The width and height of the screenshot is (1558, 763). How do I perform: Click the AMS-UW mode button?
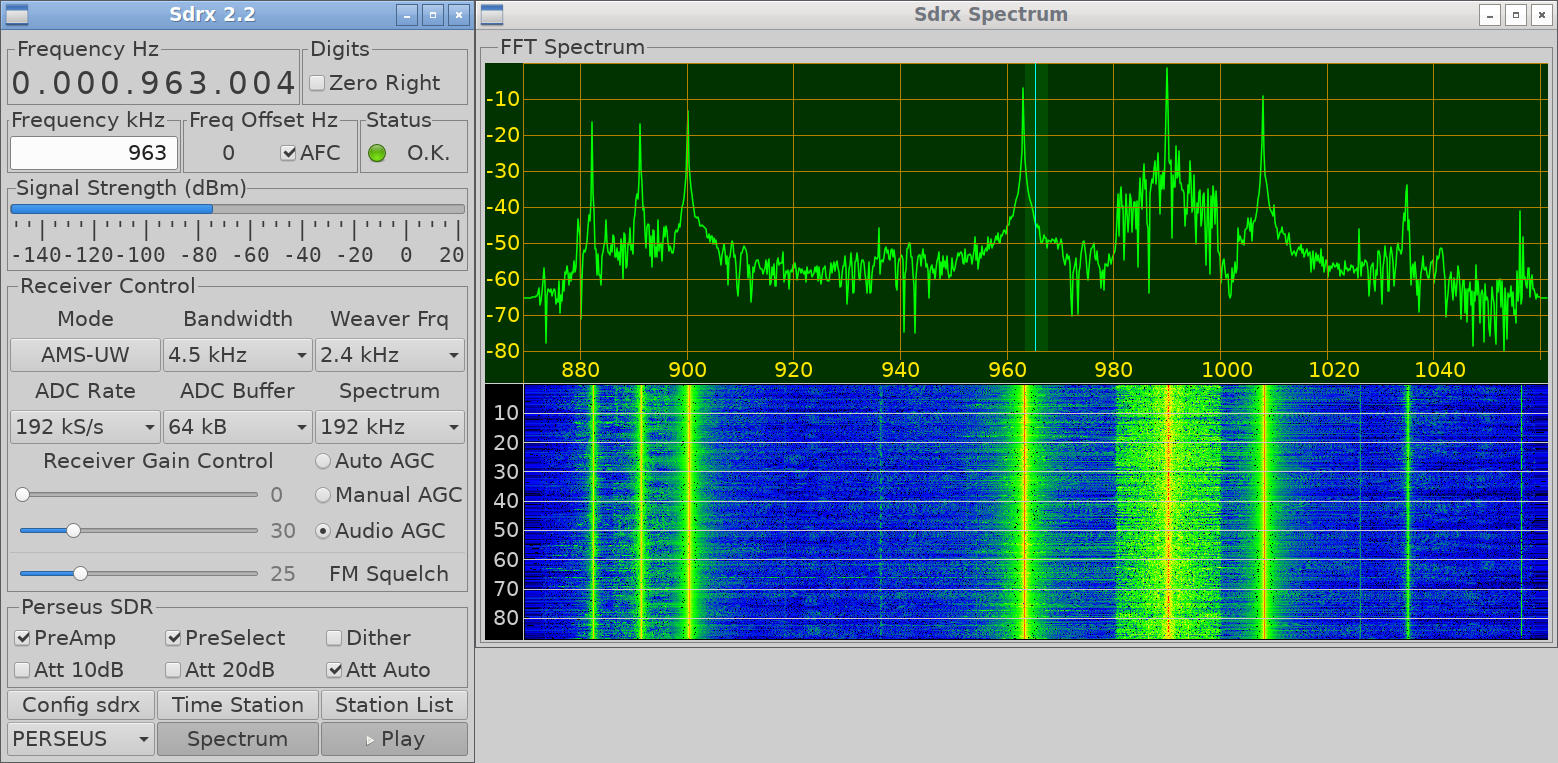pos(85,355)
